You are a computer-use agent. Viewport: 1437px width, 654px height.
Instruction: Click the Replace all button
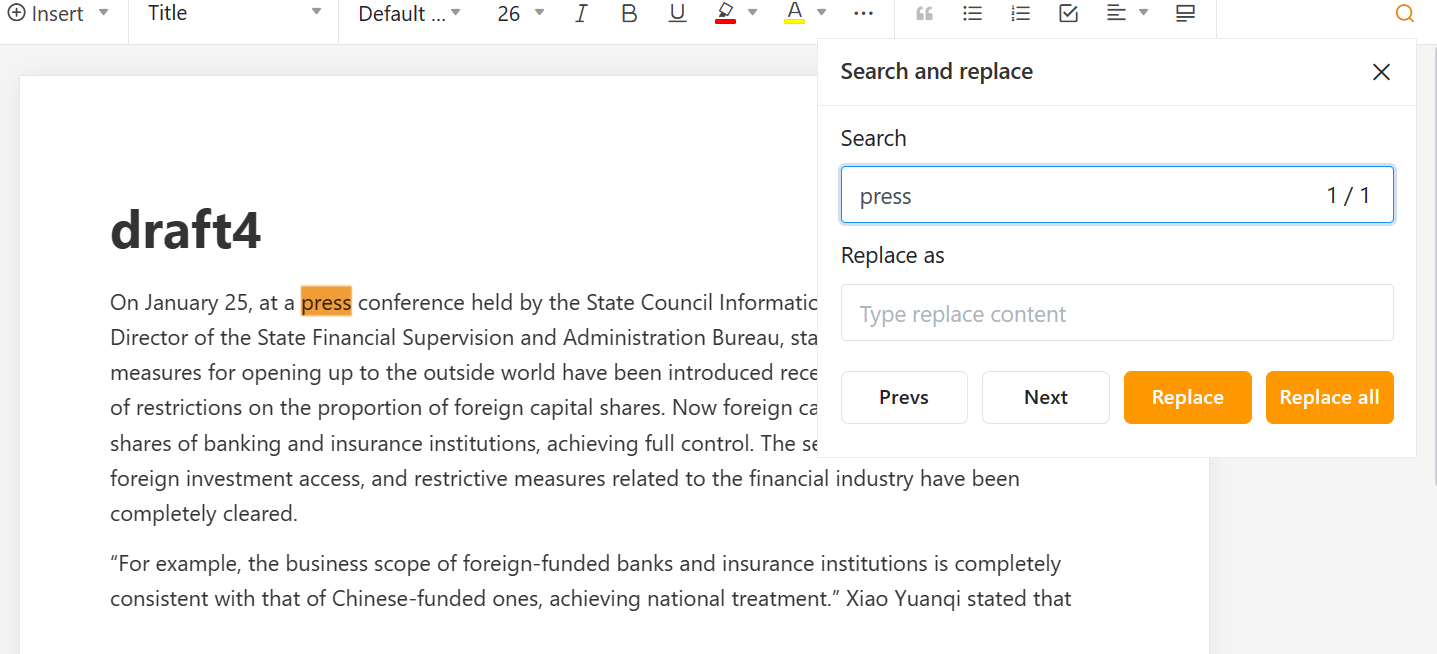tap(1329, 397)
